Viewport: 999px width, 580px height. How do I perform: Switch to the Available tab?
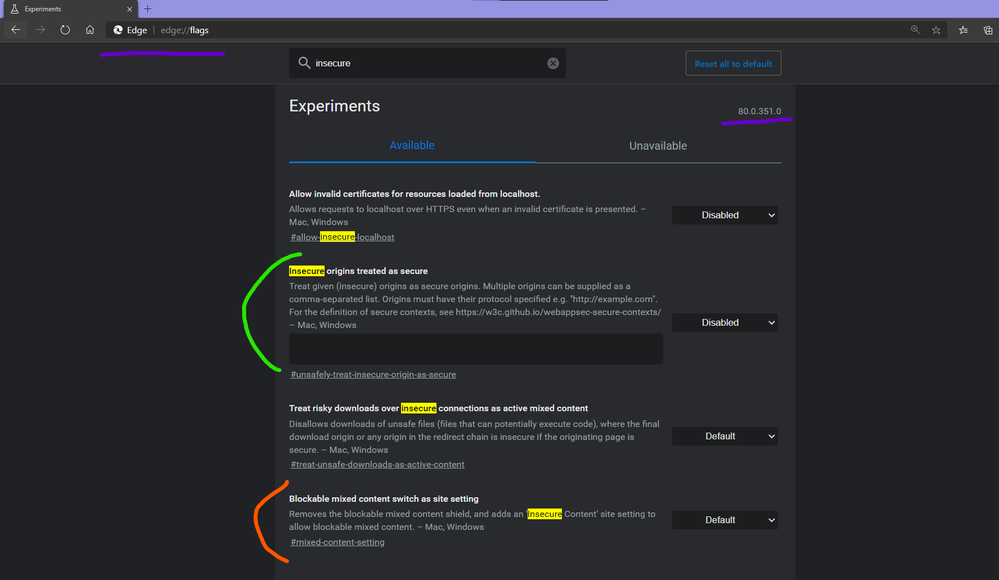click(412, 145)
